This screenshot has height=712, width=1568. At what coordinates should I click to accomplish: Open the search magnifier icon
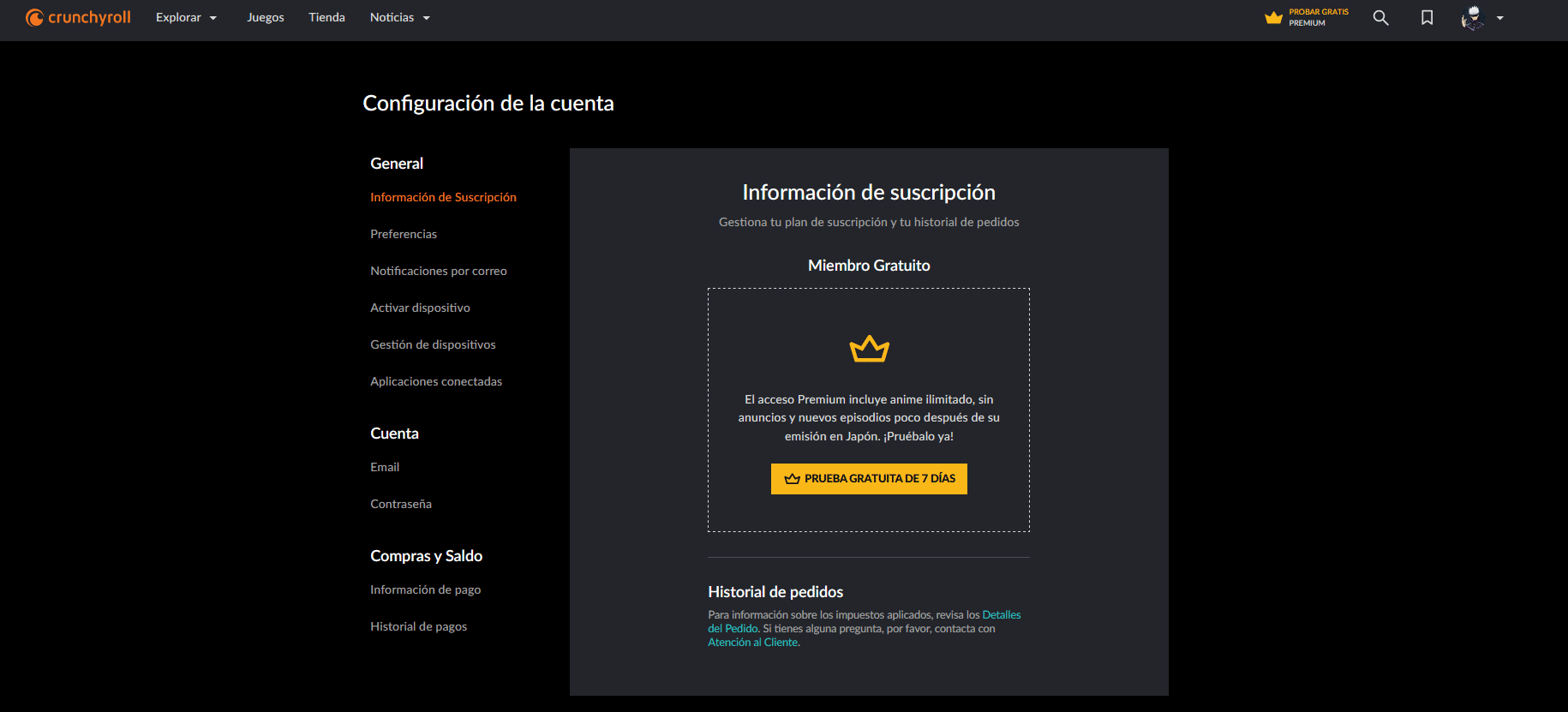coord(1380,17)
